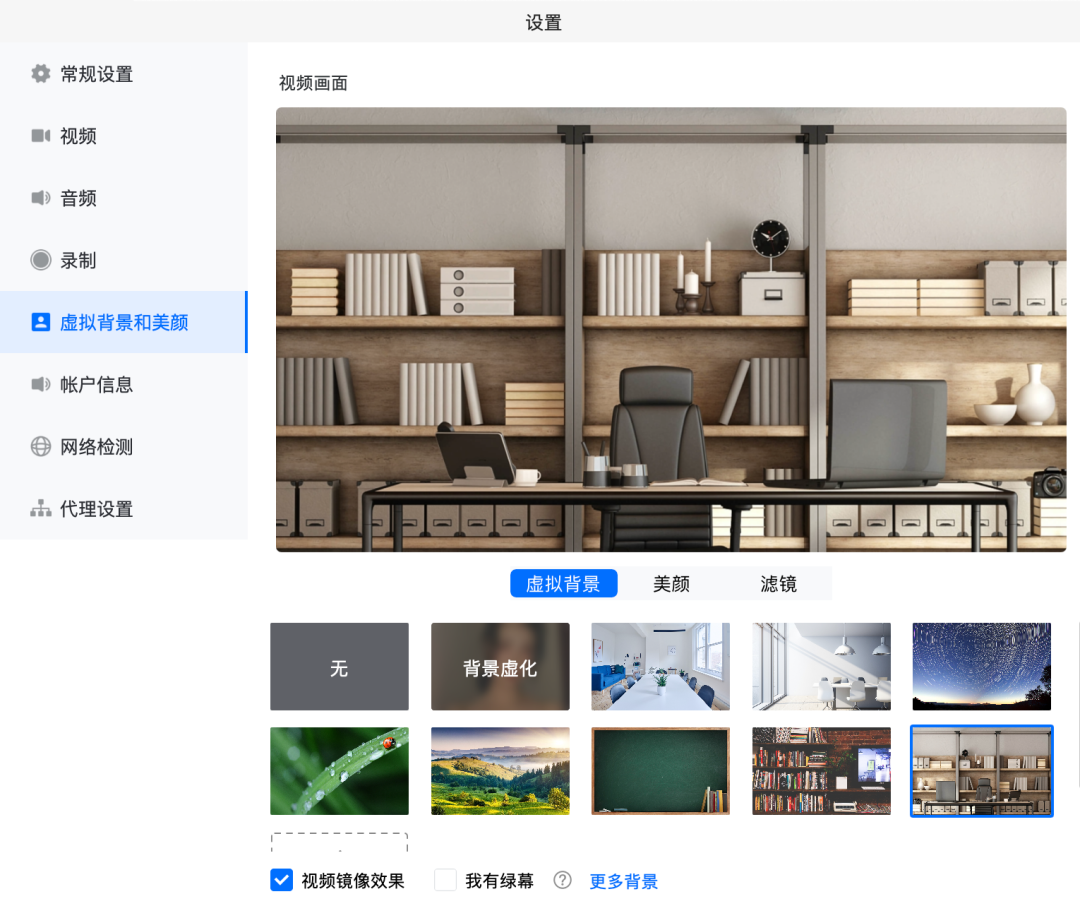Choose the colorful bookshelf brick wall background

pyautogui.click(x=821, y=771)
